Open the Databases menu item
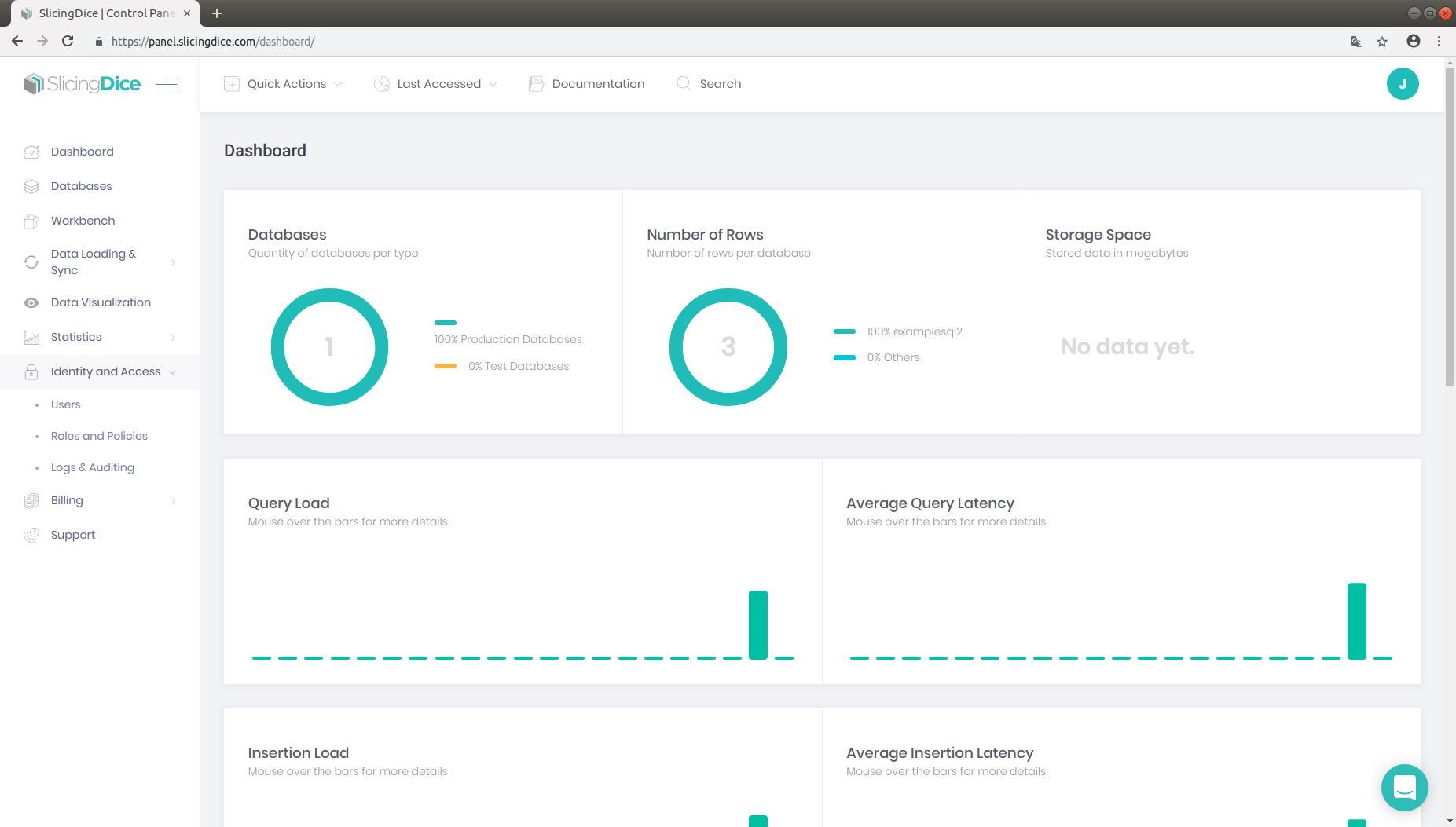 [x=82, y=186]
